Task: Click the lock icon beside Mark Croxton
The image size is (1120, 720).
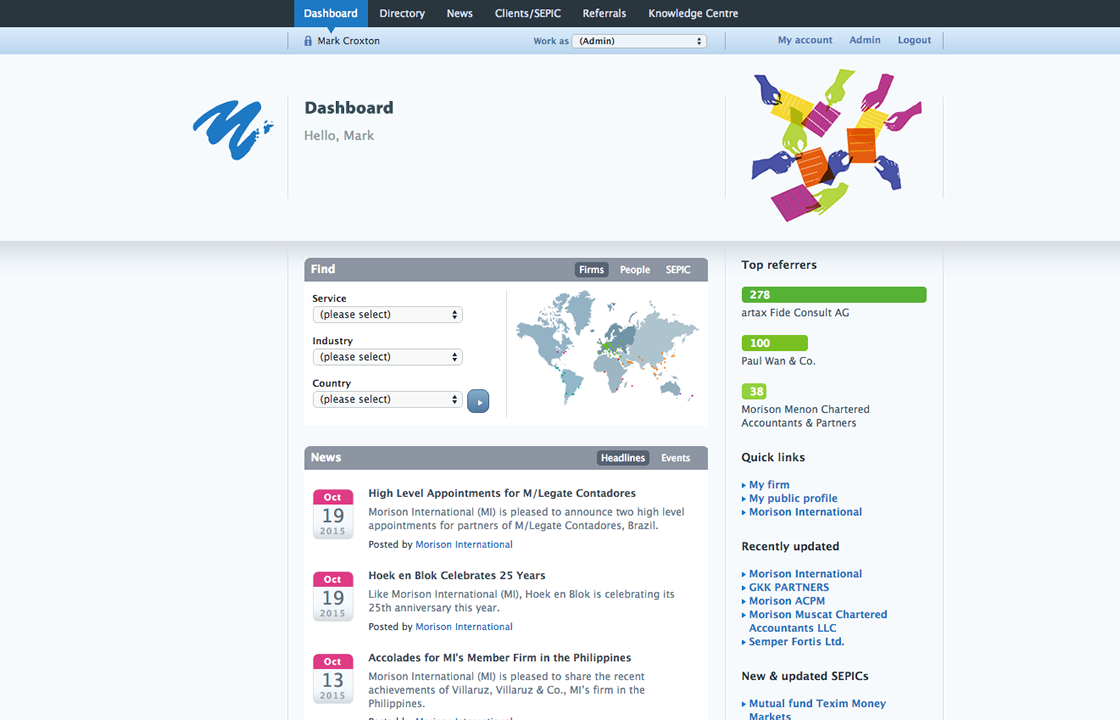Action: [x=308, y=41]
